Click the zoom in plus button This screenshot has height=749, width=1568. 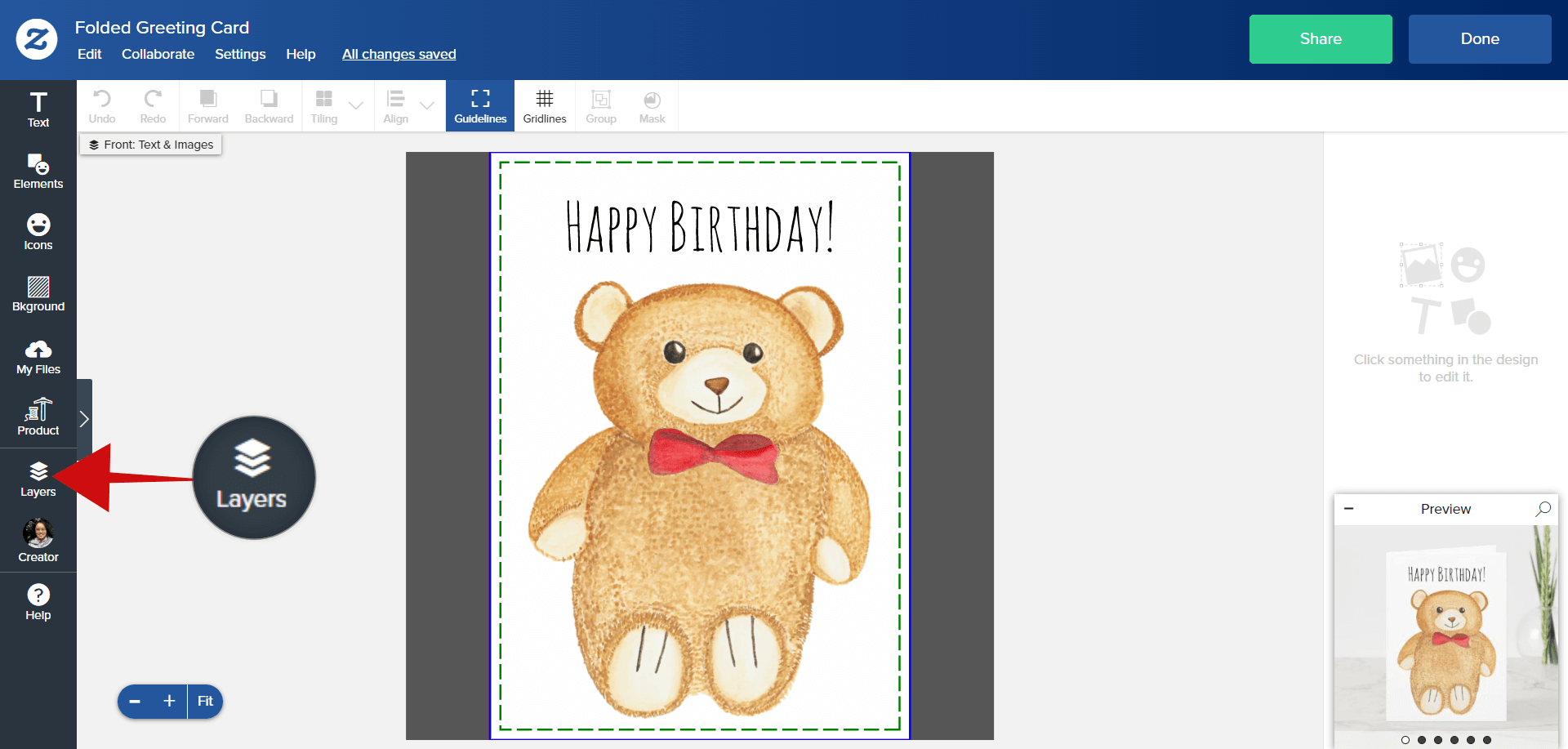point(169,701)
